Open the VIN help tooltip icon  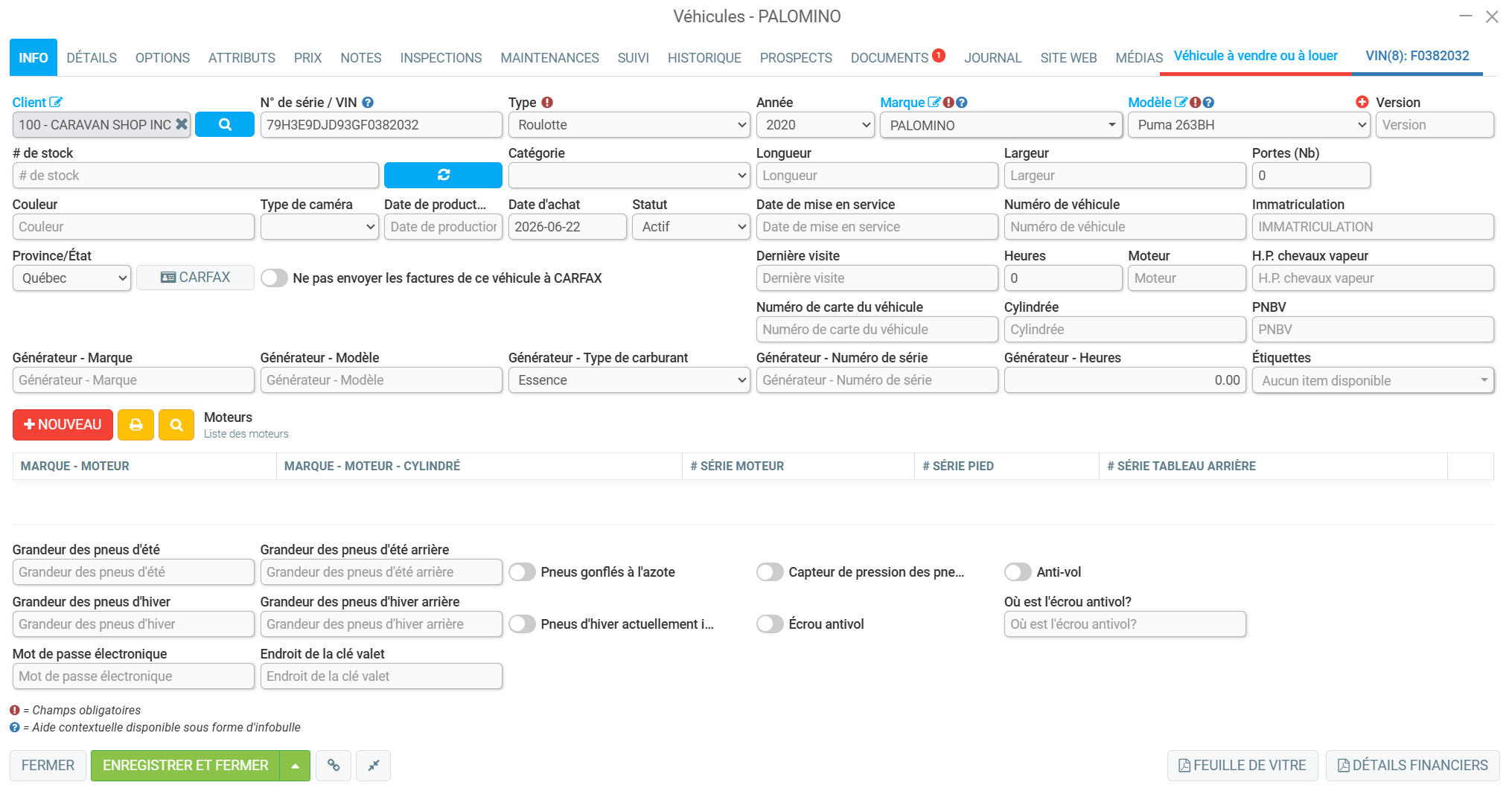(x=368, y=103)
